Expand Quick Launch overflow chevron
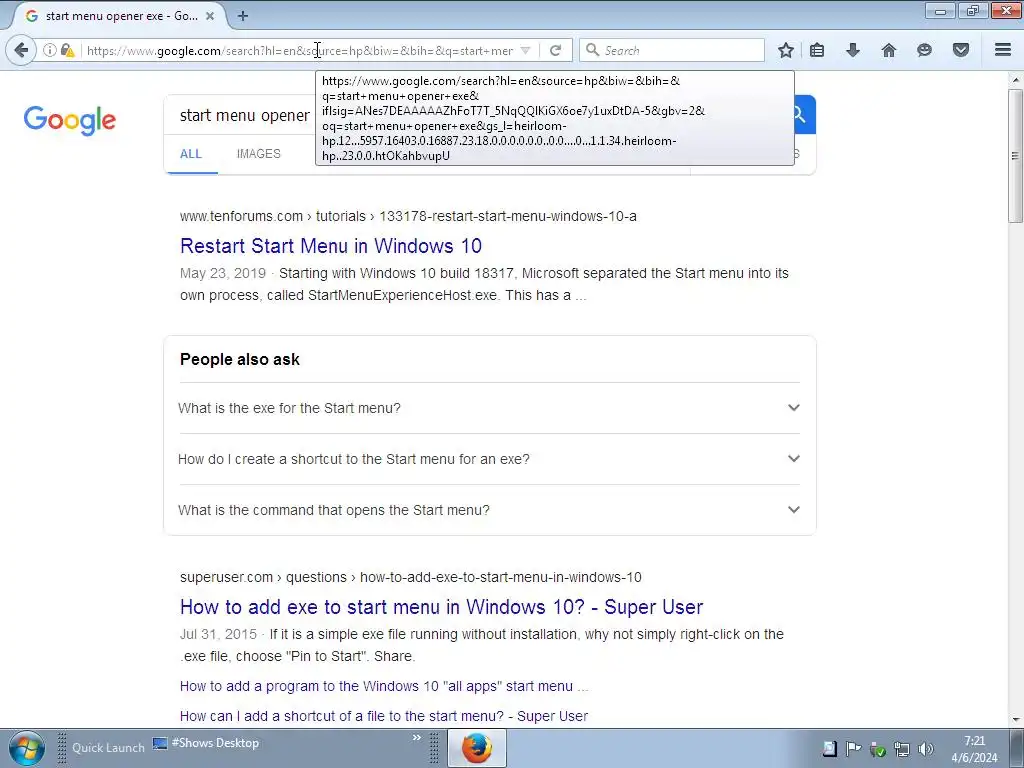This screenshot has height=768, width=1024. (x=417, y=738)
